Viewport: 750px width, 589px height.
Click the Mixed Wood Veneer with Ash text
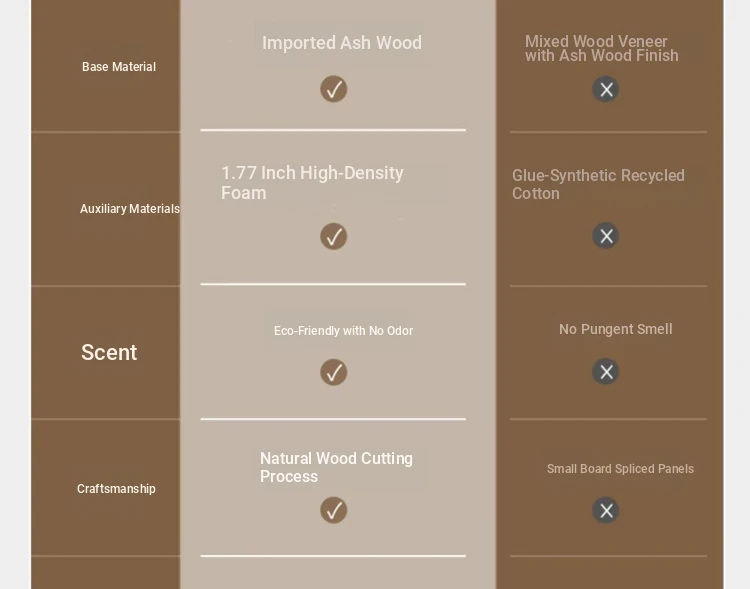[x=601, y=49]
